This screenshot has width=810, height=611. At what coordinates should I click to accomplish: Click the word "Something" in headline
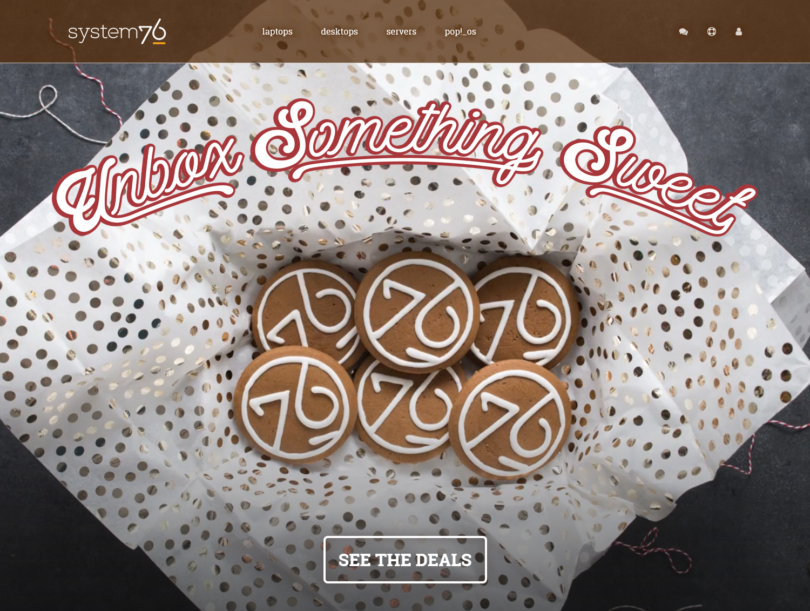[397, 140]
